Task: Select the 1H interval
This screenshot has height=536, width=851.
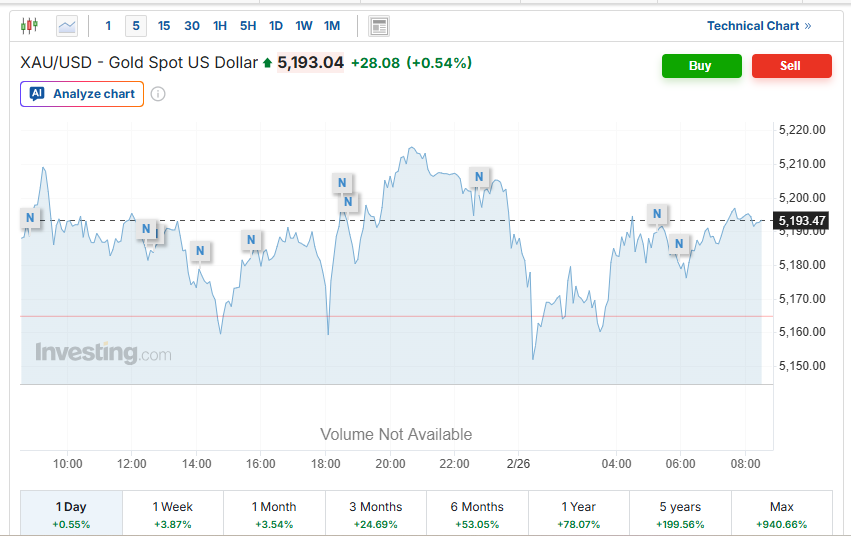Action: click(220, 26)
